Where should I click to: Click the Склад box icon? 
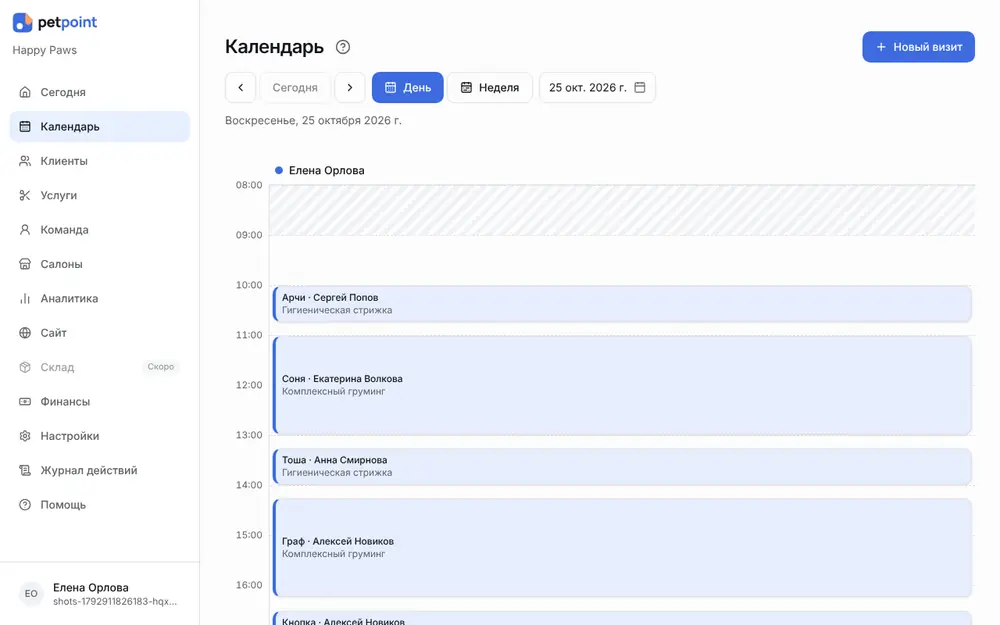point(25,367)
